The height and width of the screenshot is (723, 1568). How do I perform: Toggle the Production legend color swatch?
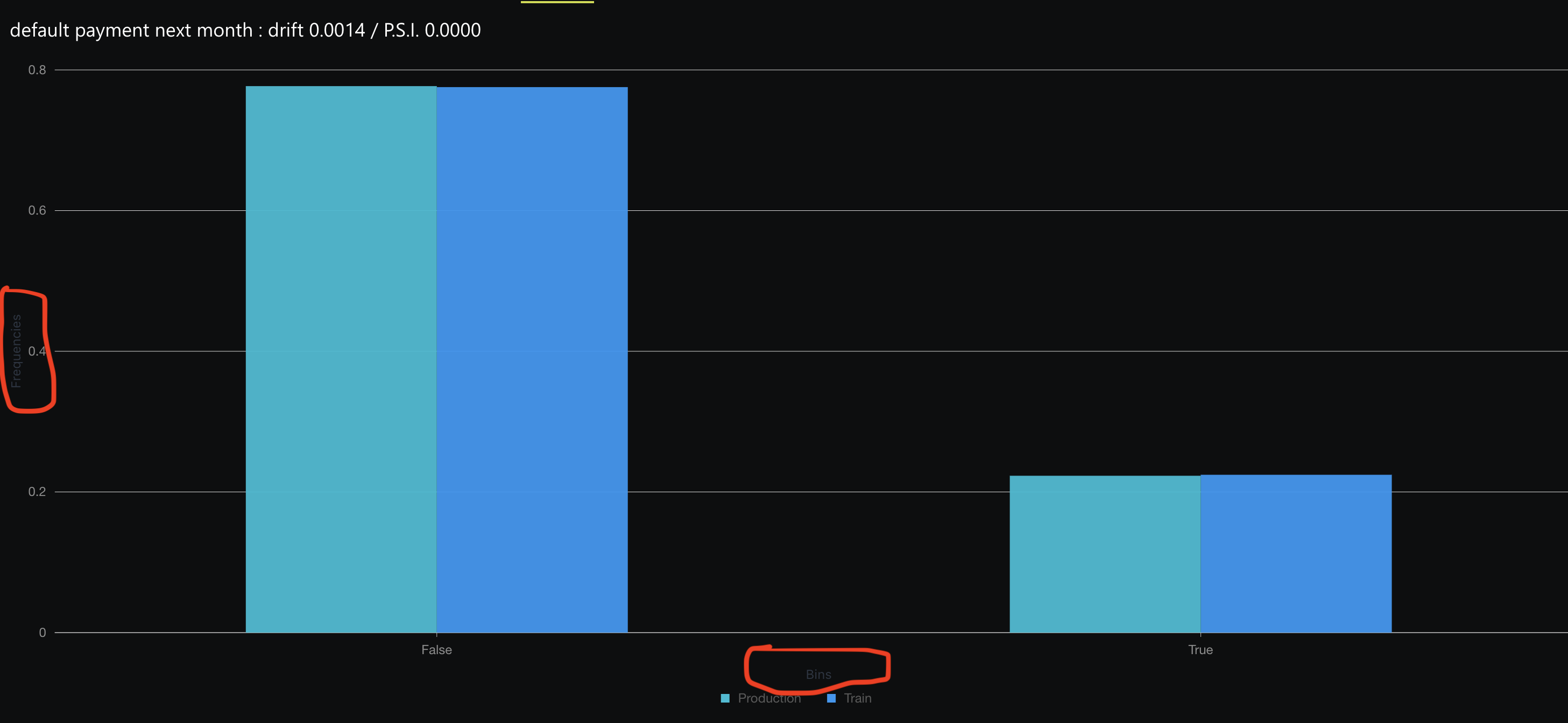coord(725,698)
